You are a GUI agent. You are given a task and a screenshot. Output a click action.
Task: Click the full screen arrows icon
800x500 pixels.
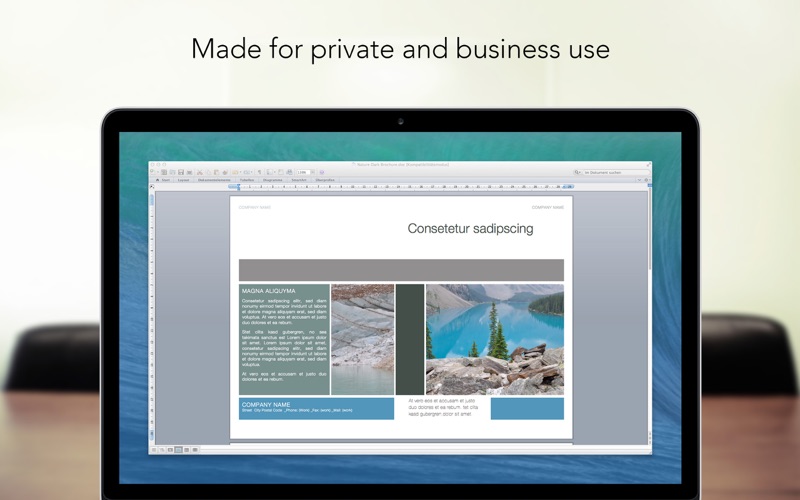(x=649, y=164)
